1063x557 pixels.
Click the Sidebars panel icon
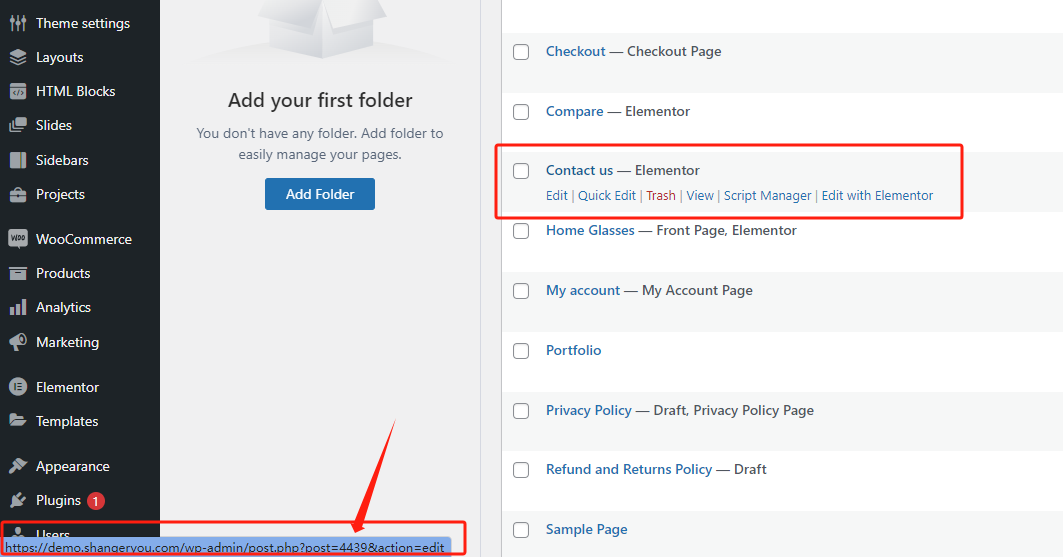click(18, 160)
